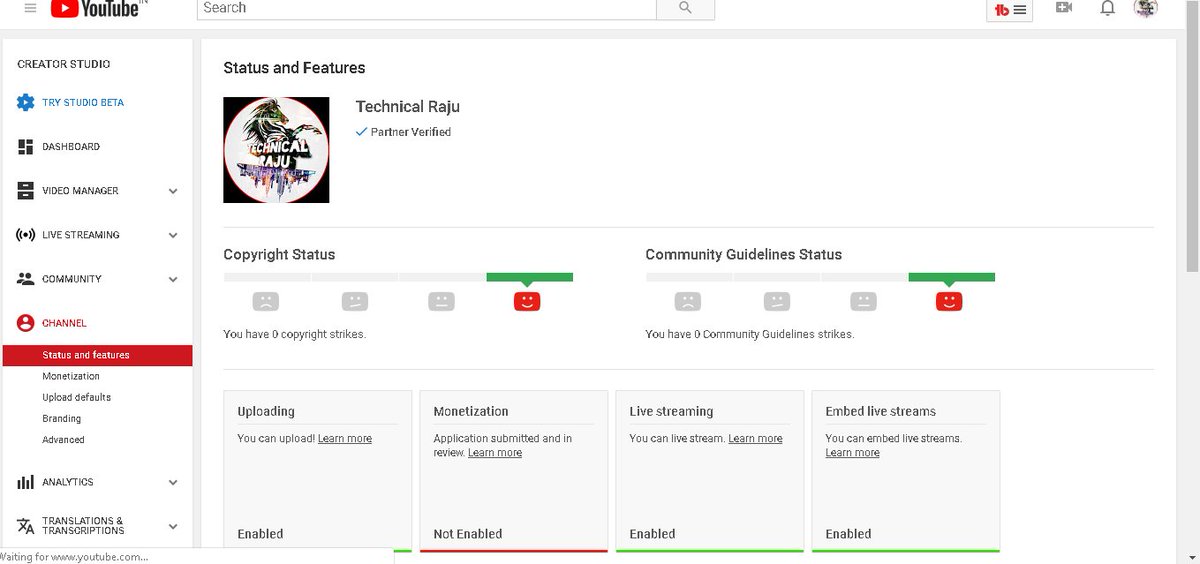1200x564 pixels.
Task: Open Branding settings
Action: pyautogui.click(x=62, y=418)
